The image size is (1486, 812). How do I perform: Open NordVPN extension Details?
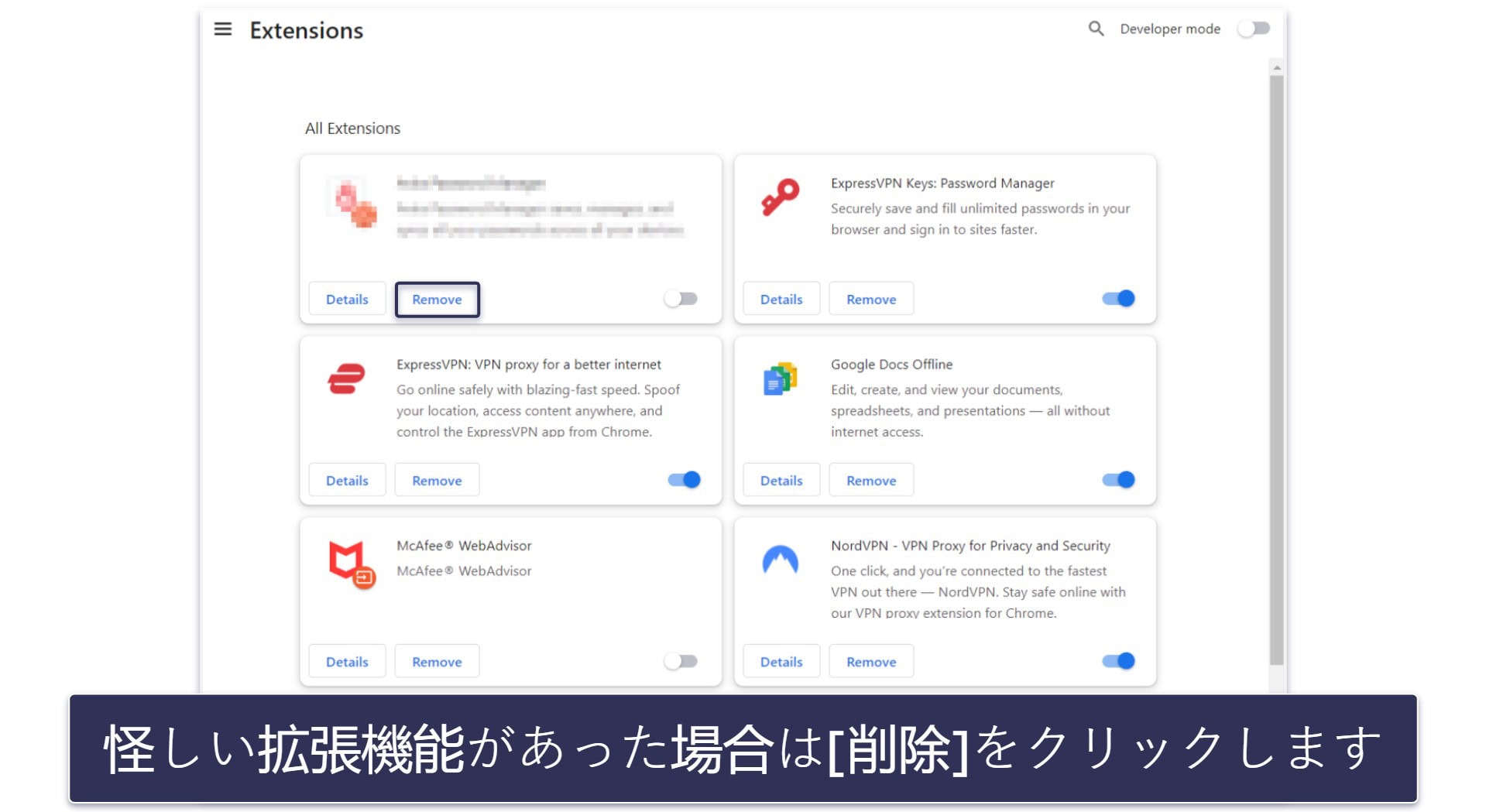[781, 661]
